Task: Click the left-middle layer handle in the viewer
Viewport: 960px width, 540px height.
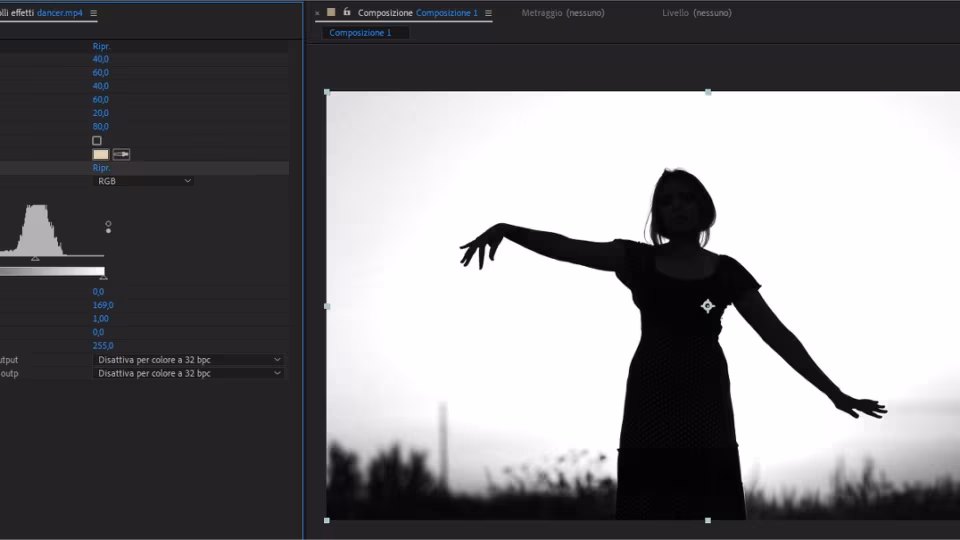Action: coord(327,306)
